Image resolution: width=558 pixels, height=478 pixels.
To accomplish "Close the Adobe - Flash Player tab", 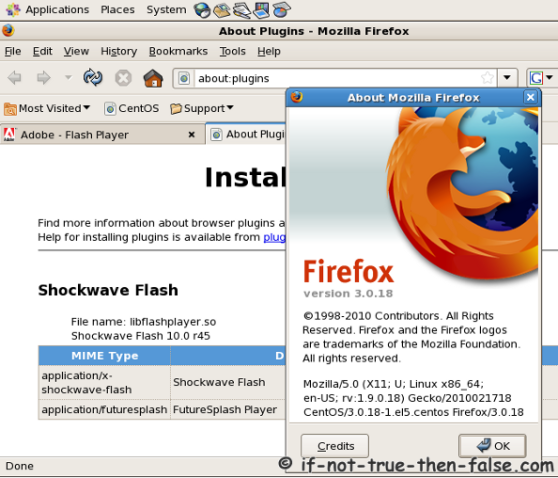I will click(x=191, y=135).
